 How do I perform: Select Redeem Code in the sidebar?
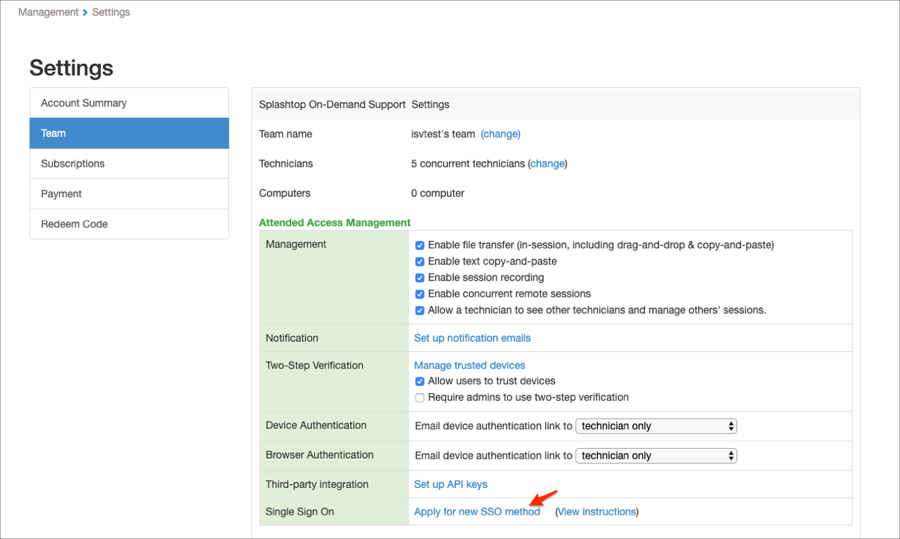74,224
